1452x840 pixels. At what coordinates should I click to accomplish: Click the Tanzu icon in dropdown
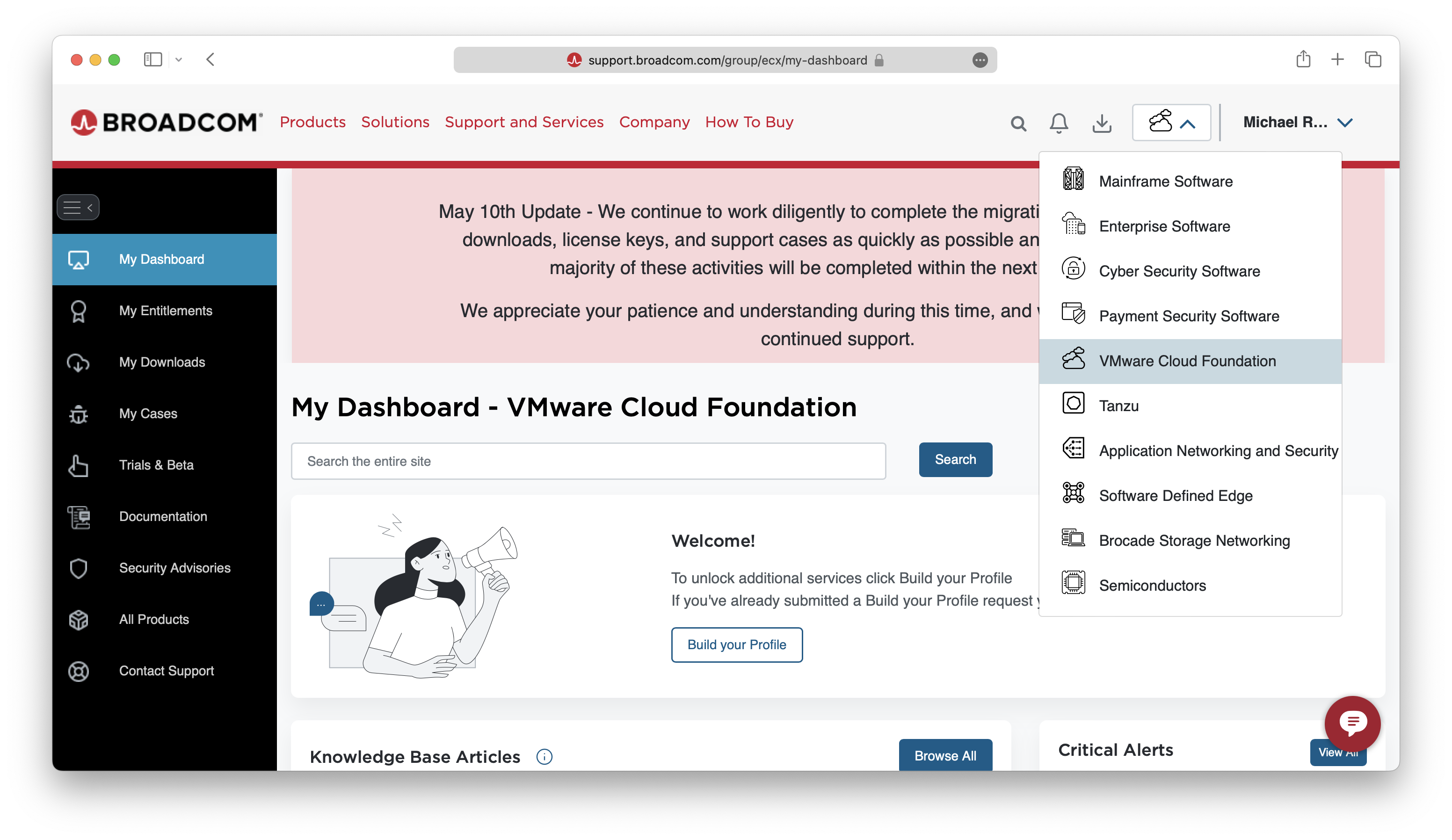1073,403
